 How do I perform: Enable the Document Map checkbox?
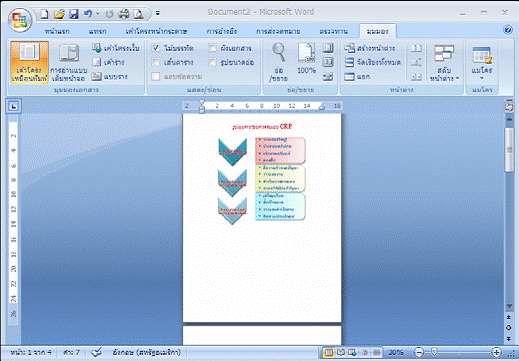coord(212,48)
